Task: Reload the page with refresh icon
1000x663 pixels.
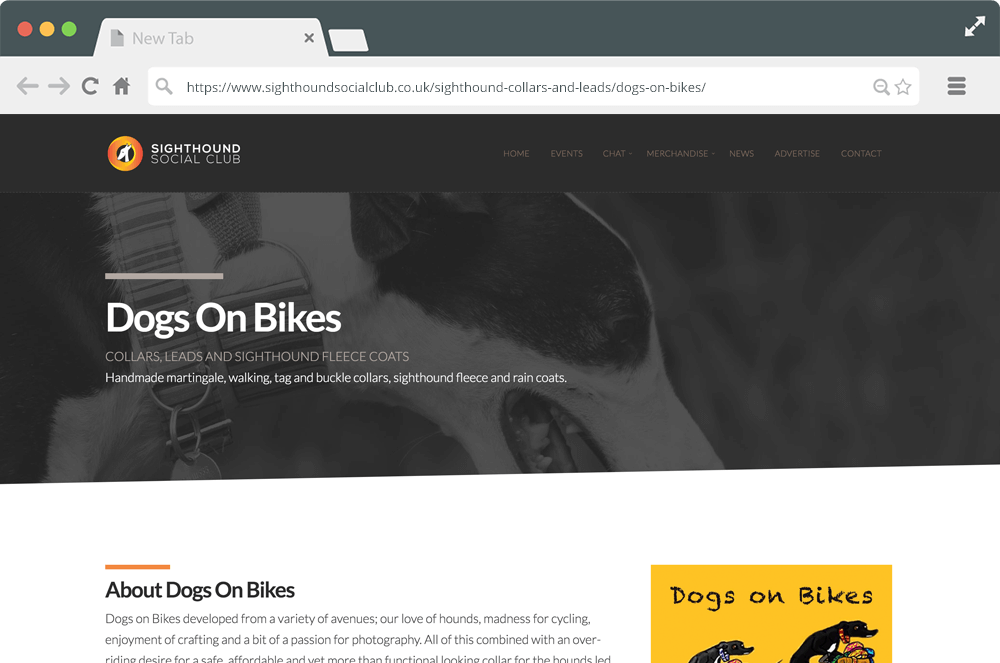Action: click(90, 86)
